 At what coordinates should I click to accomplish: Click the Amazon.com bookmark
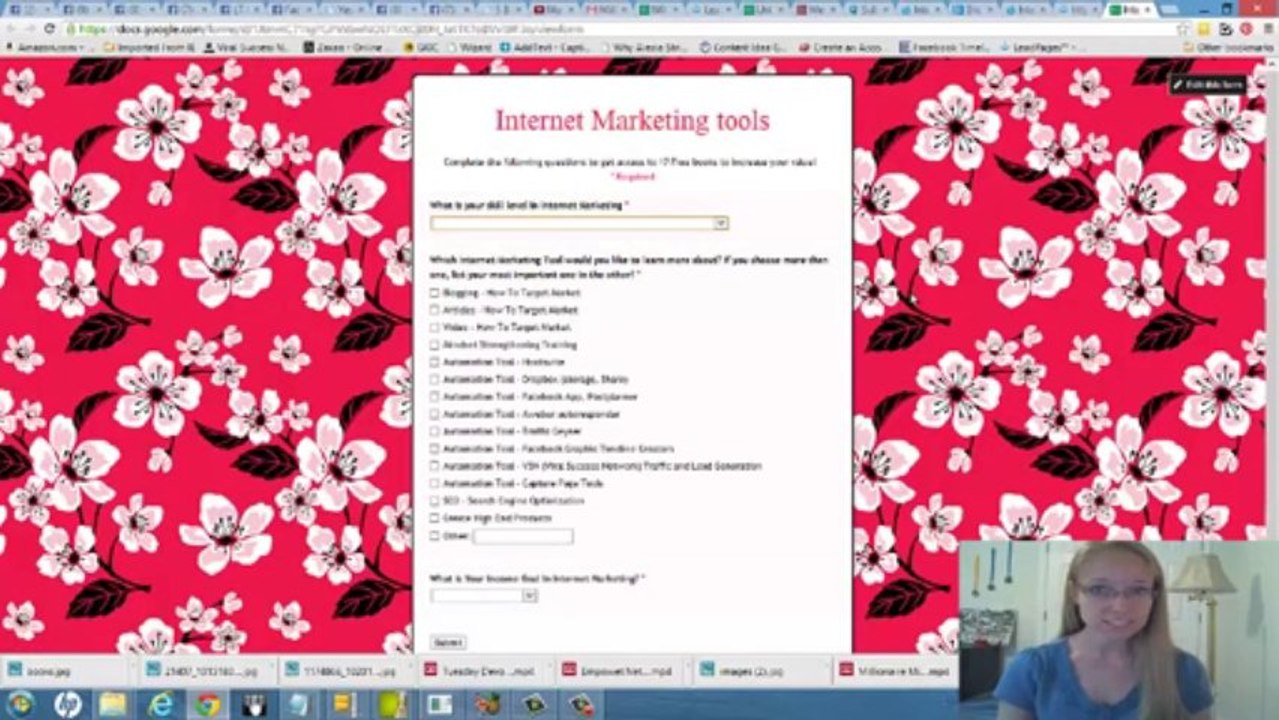[x=43, y=47]
